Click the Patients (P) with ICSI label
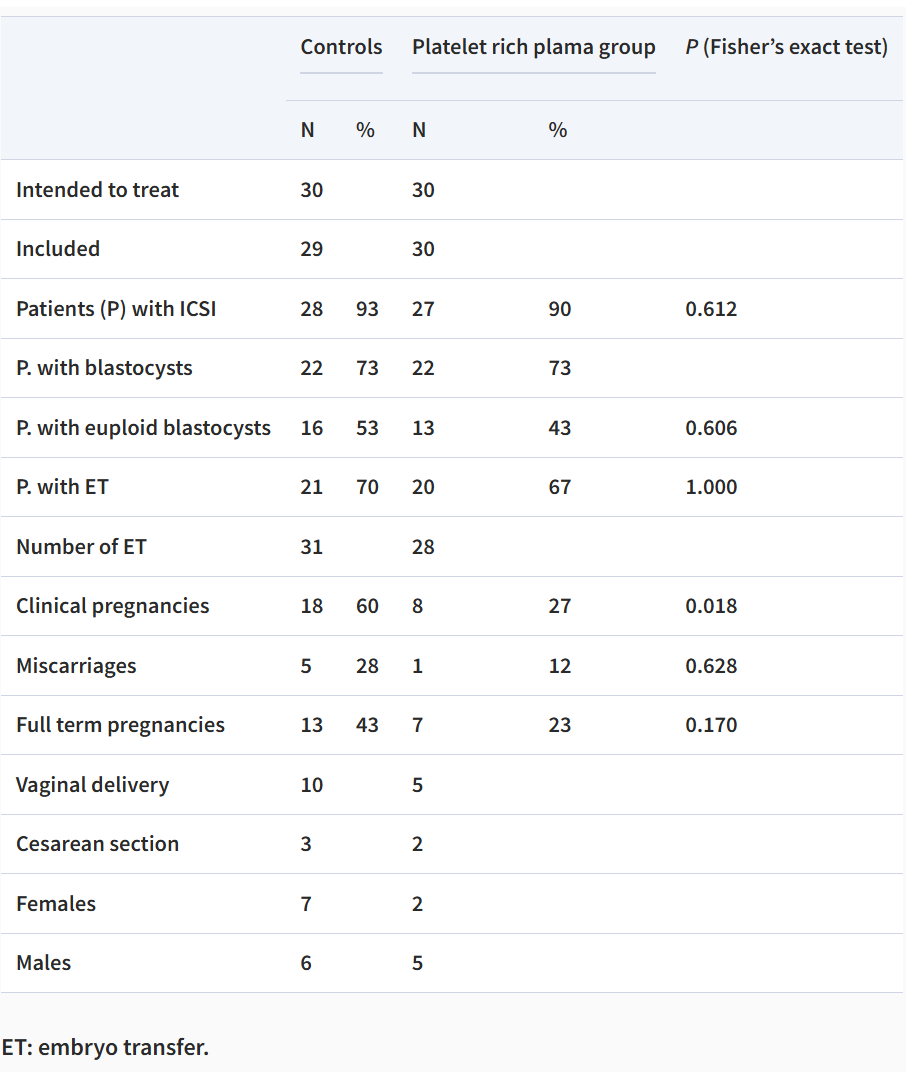Screen dimensions: 908x1074 tap(116, 308)
